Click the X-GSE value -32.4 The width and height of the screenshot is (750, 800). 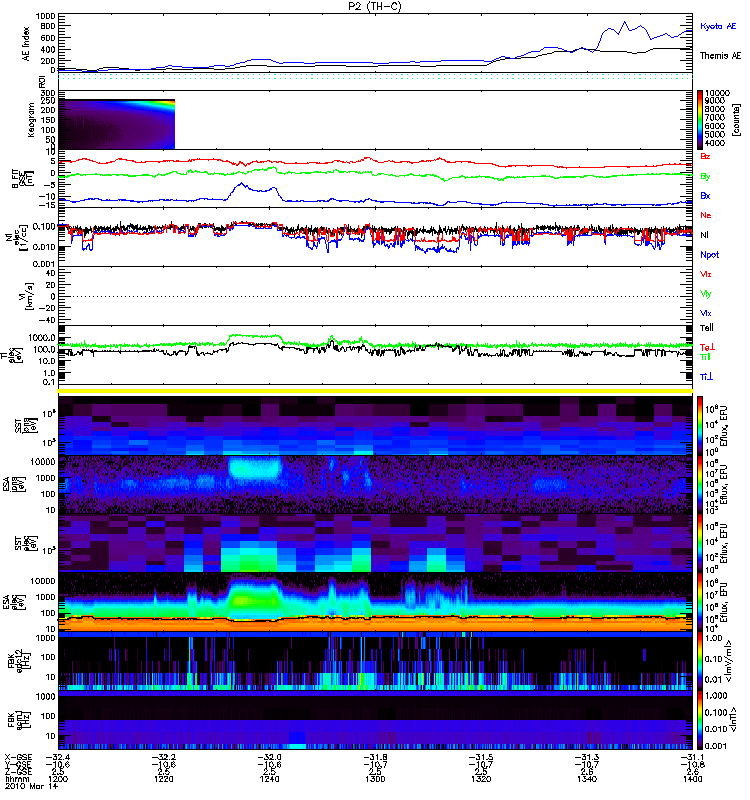[57, 757]
